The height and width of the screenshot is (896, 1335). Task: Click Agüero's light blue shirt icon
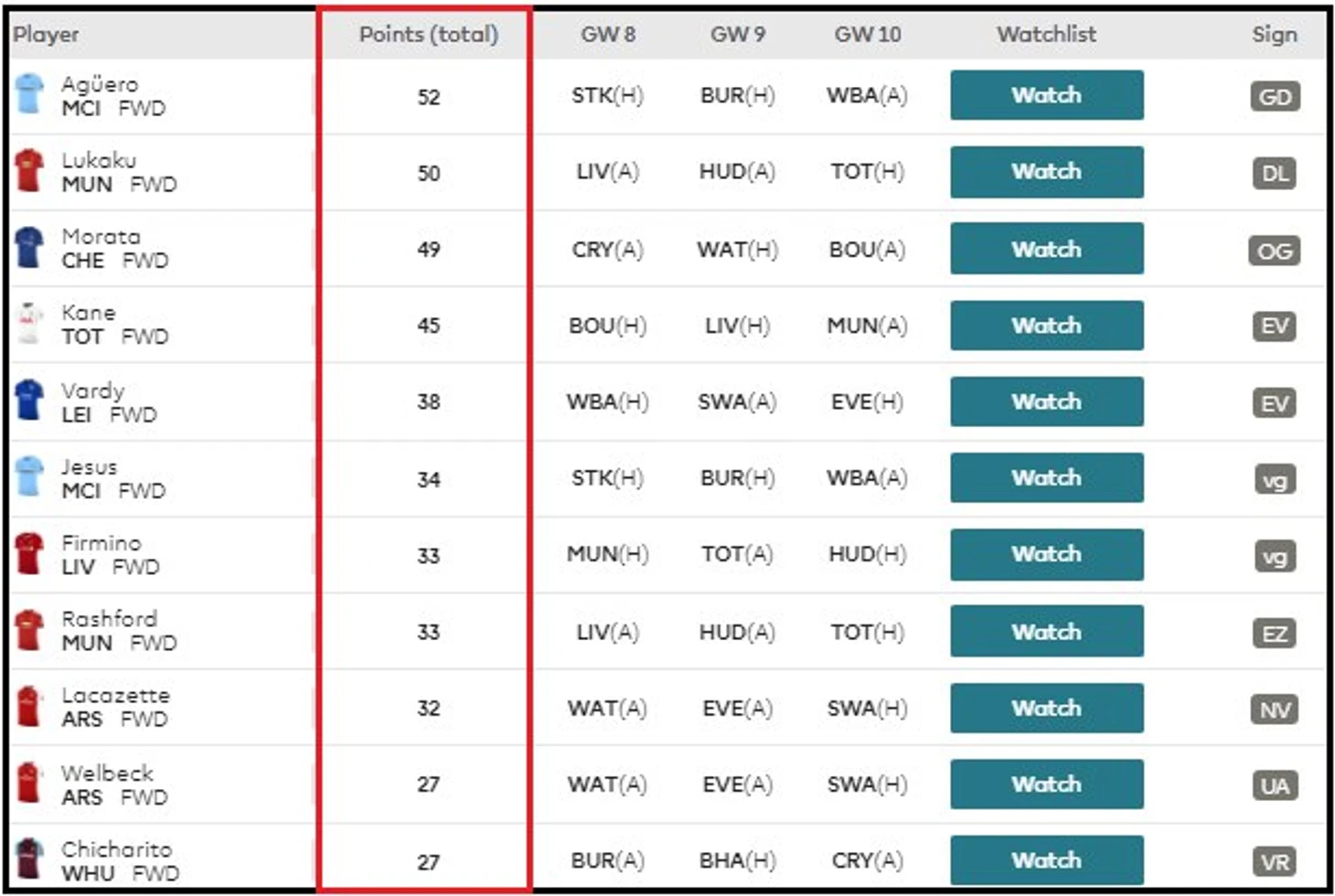29,94
